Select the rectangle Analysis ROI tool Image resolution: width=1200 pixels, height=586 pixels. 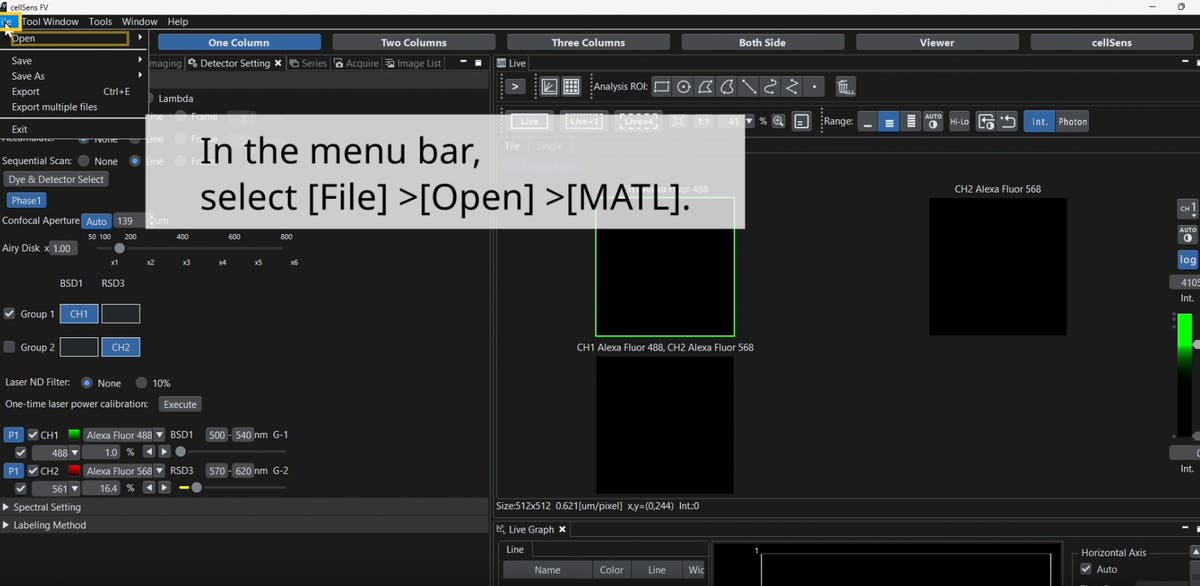coord(662,87)
